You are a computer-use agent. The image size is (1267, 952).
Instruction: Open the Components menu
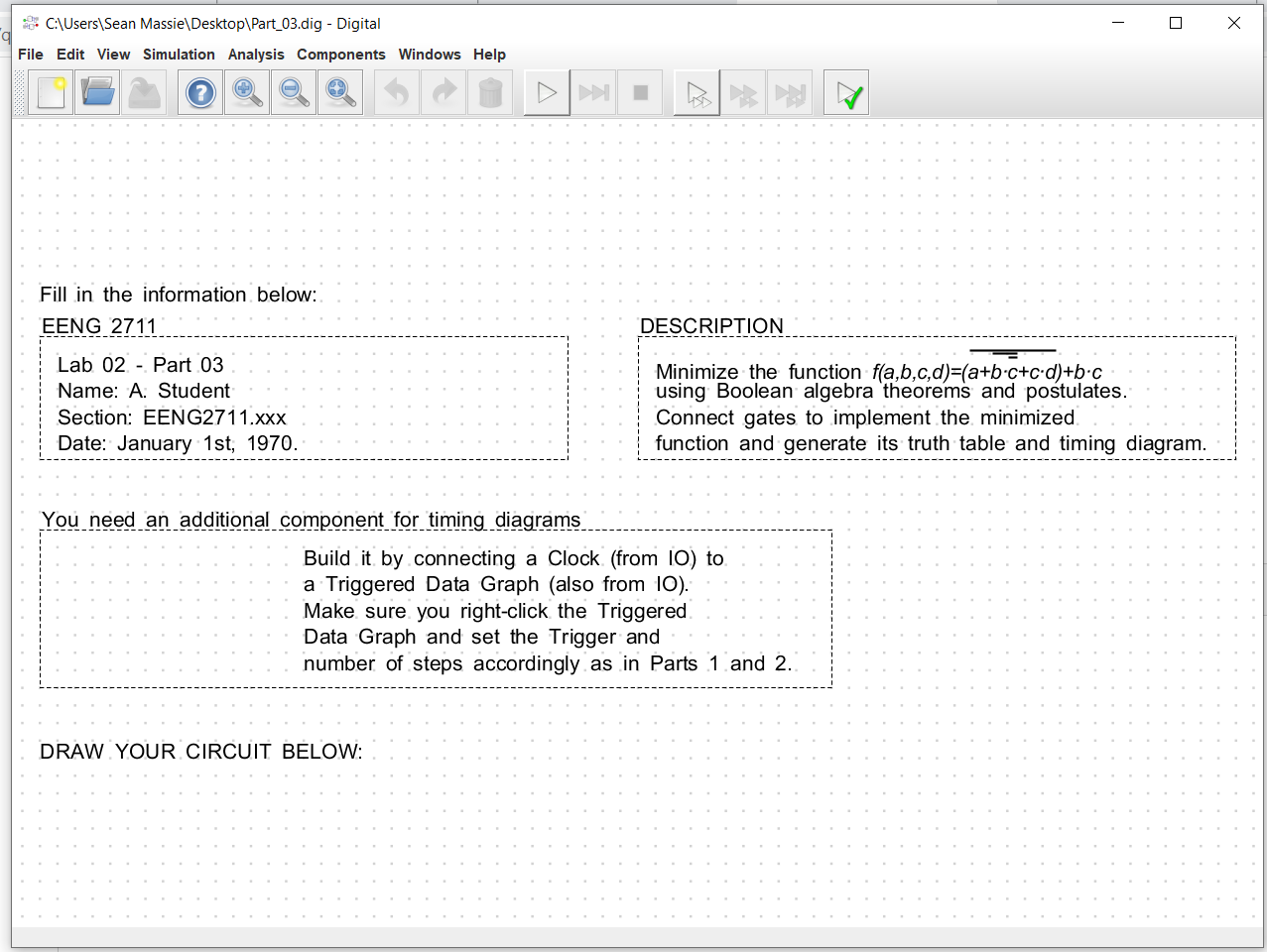point(341,55)
